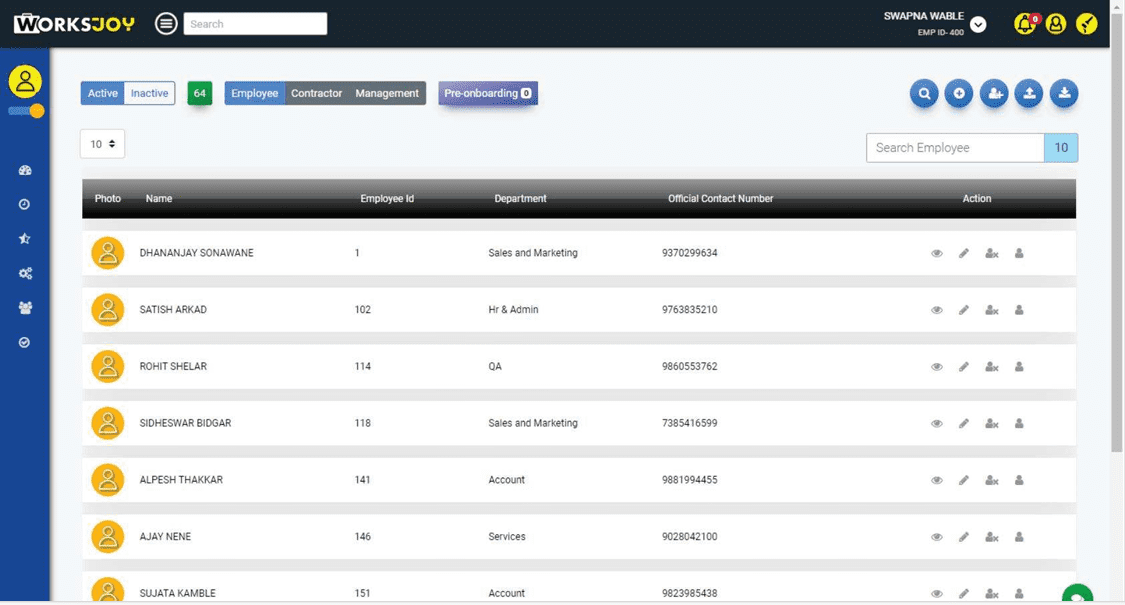The width and height of the screenshot is (1125, 605).
Task: Open the notifications bell icon
Action: point(1025,23)
